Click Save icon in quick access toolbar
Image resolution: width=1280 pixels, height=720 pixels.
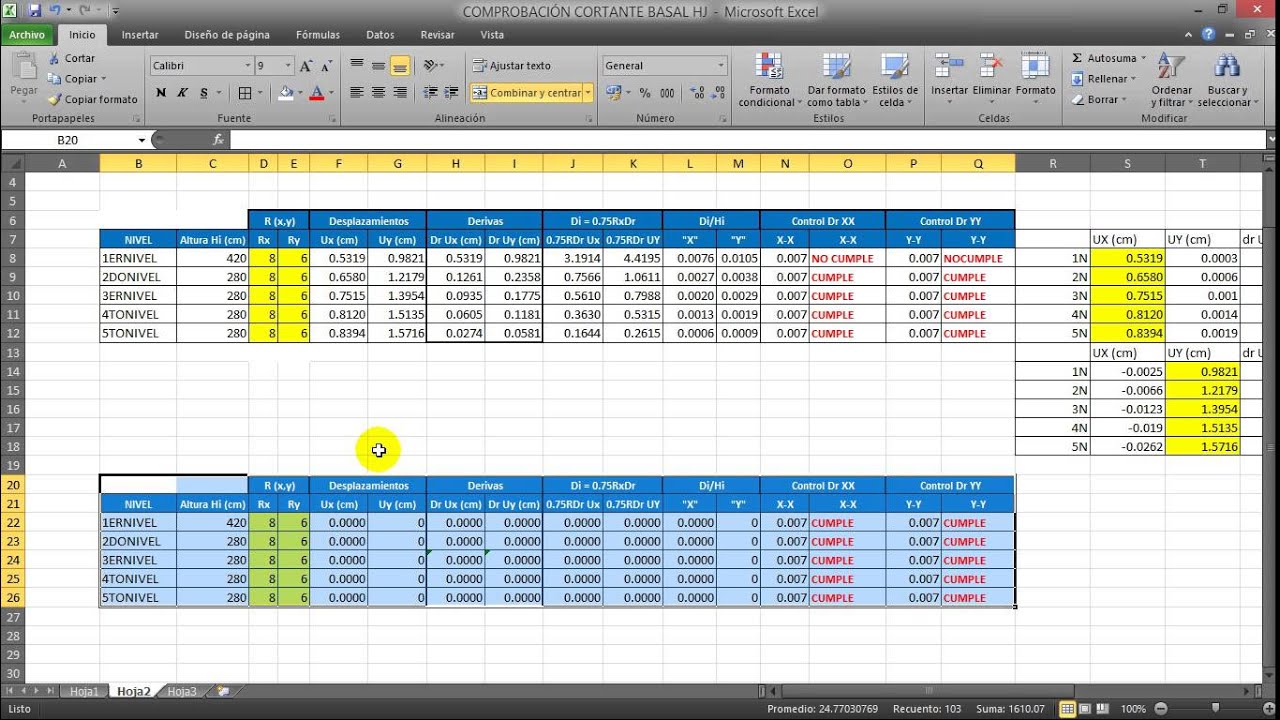35,11
